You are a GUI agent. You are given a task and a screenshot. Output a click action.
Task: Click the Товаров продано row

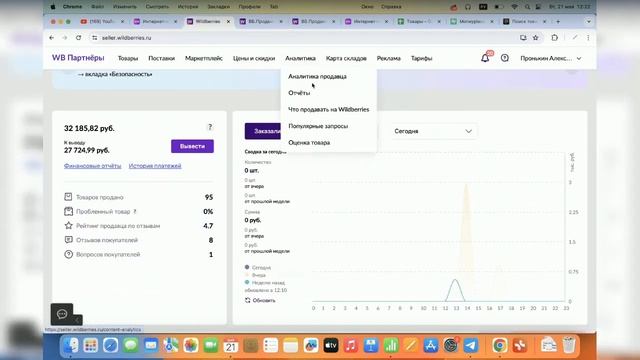(138, 197)
